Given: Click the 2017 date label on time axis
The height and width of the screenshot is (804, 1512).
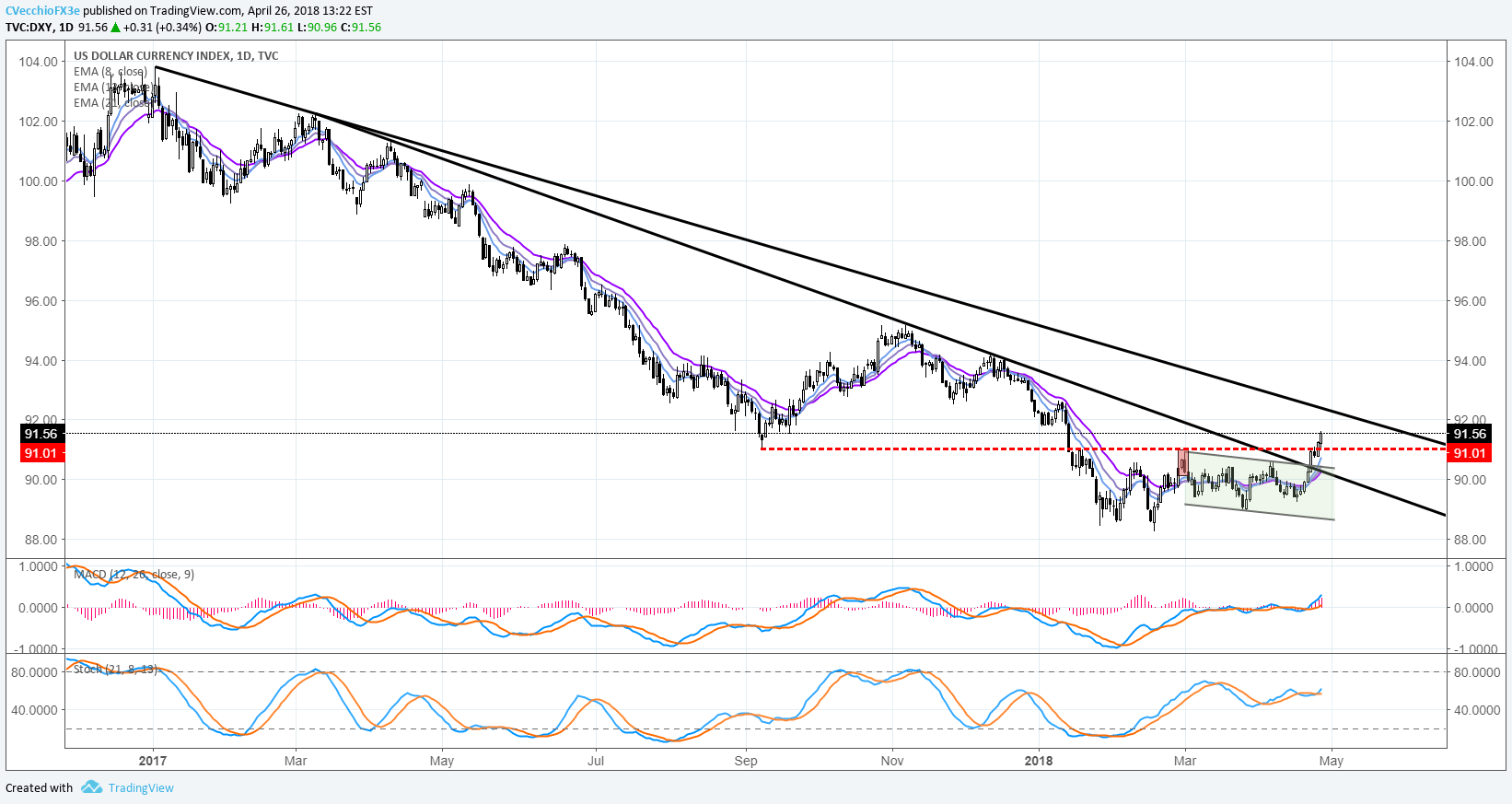Looking at the screenshot, I should click(x=153, y=761).
